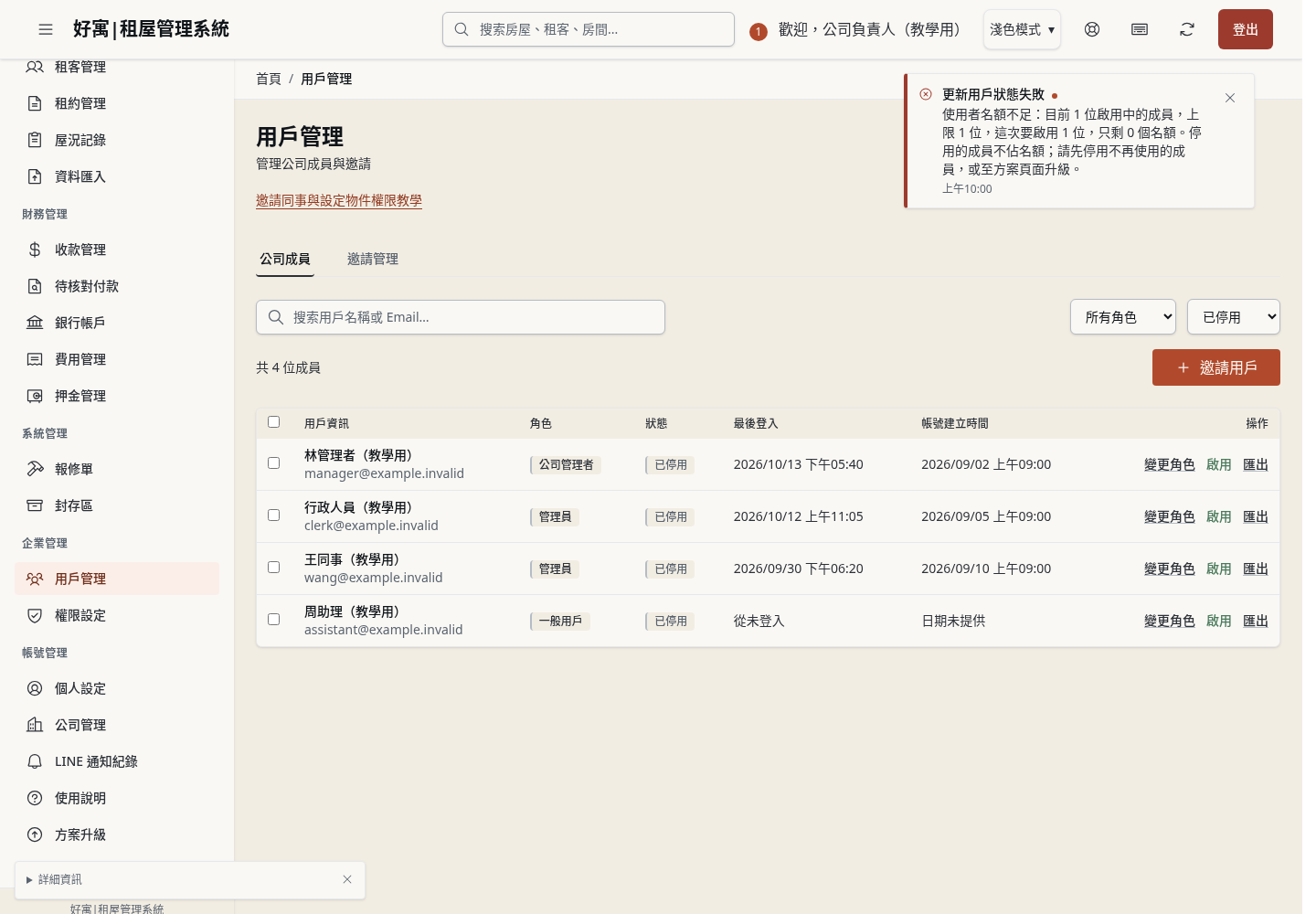The width and height of the screenshot is (1316, 914).
Task: Click the notification badge showing 1
Action: tap(758, 31)
